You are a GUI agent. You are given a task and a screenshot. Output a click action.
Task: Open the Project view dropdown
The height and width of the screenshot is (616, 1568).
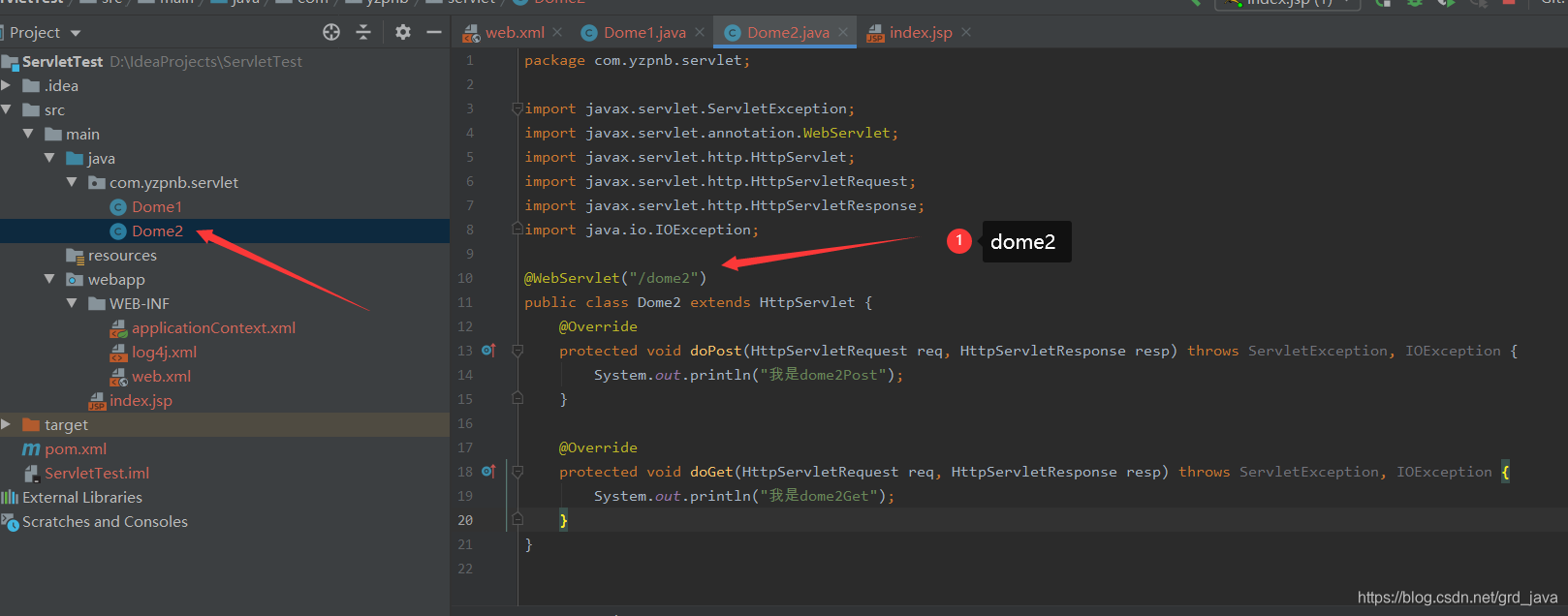pyautogui.click(x=76, y=33)
